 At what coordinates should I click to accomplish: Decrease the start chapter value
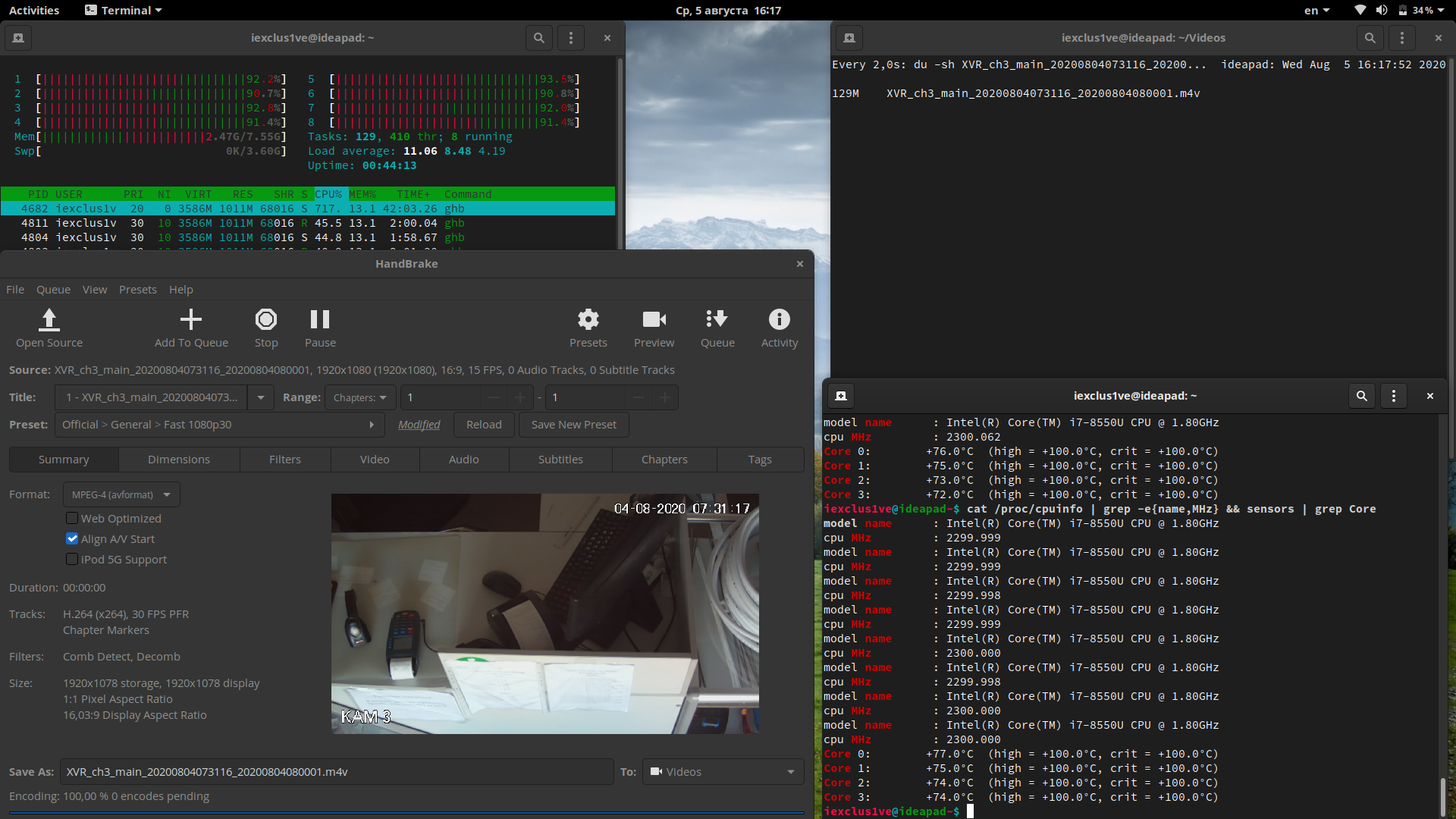click(494, 397)
